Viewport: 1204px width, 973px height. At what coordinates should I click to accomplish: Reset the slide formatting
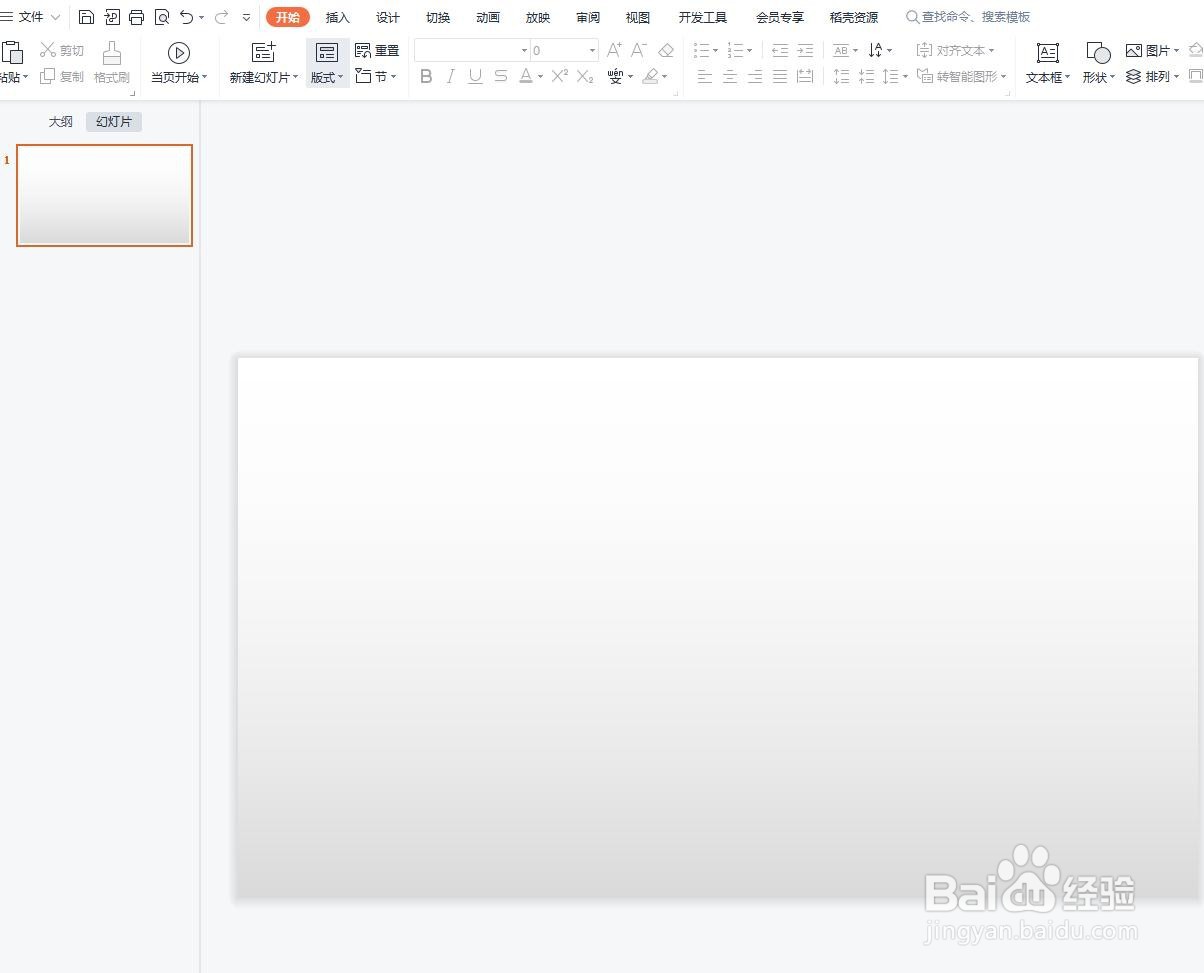click(x=377, y=49)
